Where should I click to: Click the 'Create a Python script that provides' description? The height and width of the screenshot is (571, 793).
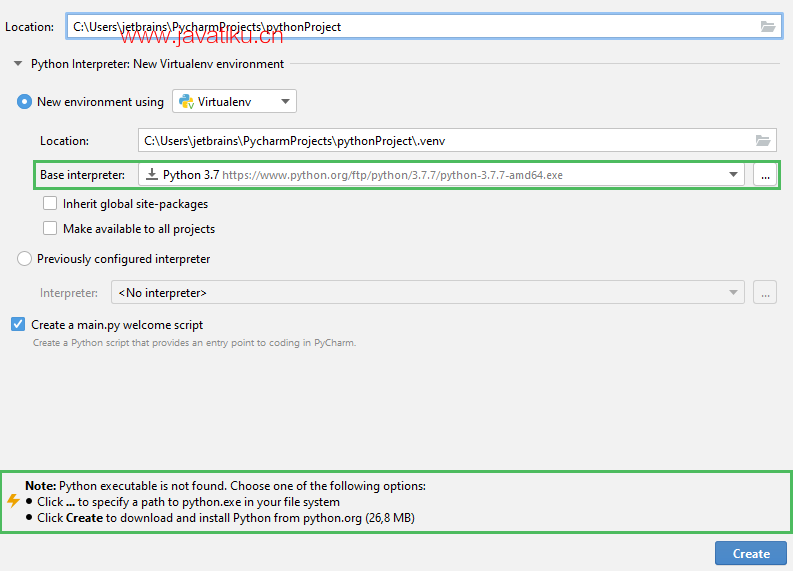pyautogui.click(x=194, y=342)
